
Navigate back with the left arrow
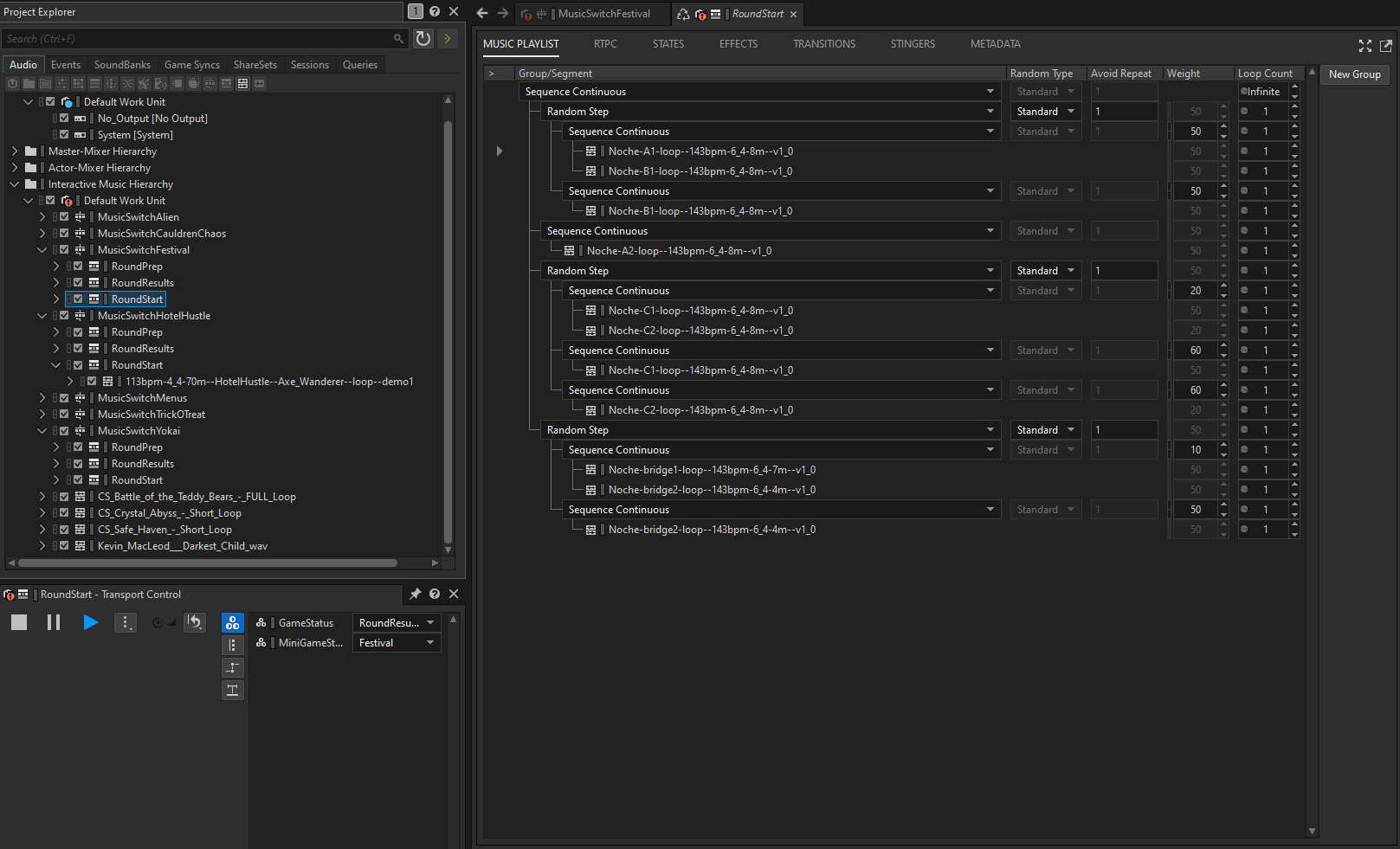[x=482, y=13]
